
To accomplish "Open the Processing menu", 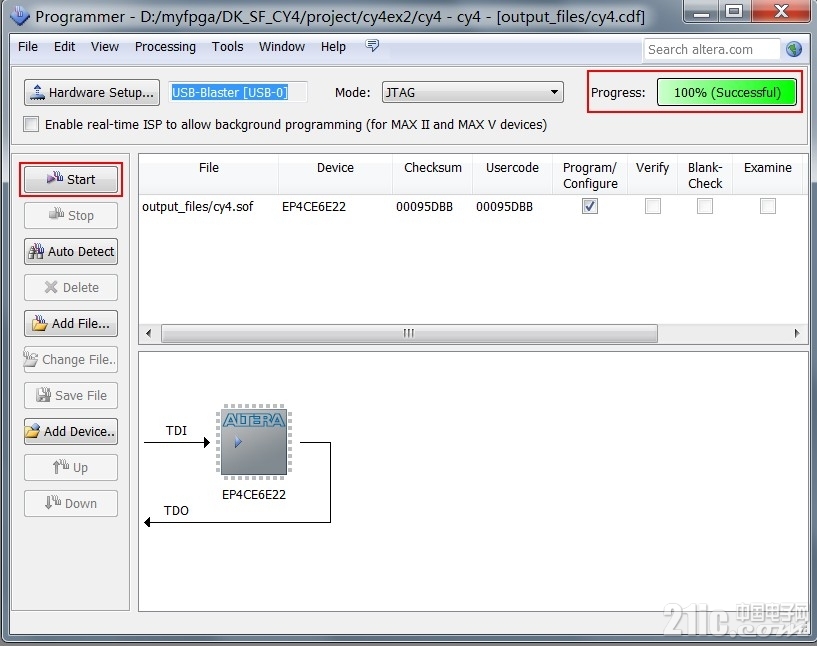I will 165,47.
